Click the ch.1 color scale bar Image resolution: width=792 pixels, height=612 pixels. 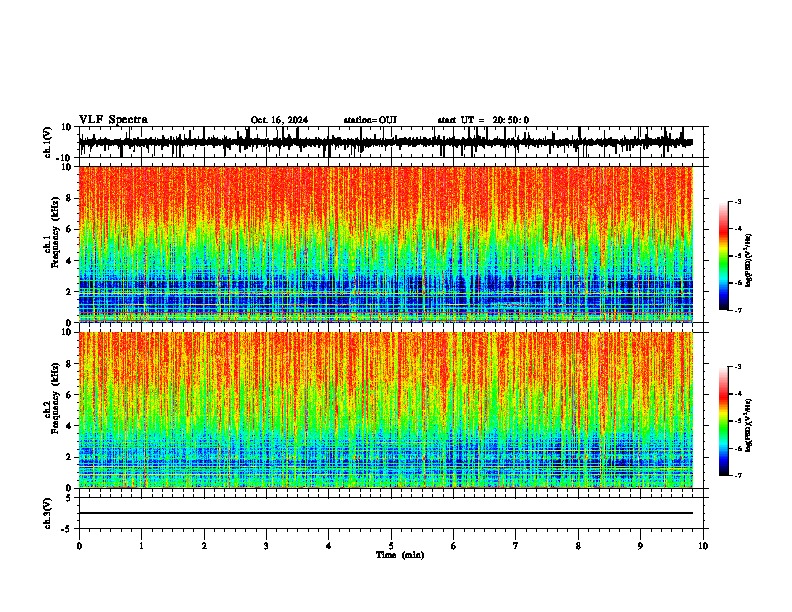tap(724, 256)
